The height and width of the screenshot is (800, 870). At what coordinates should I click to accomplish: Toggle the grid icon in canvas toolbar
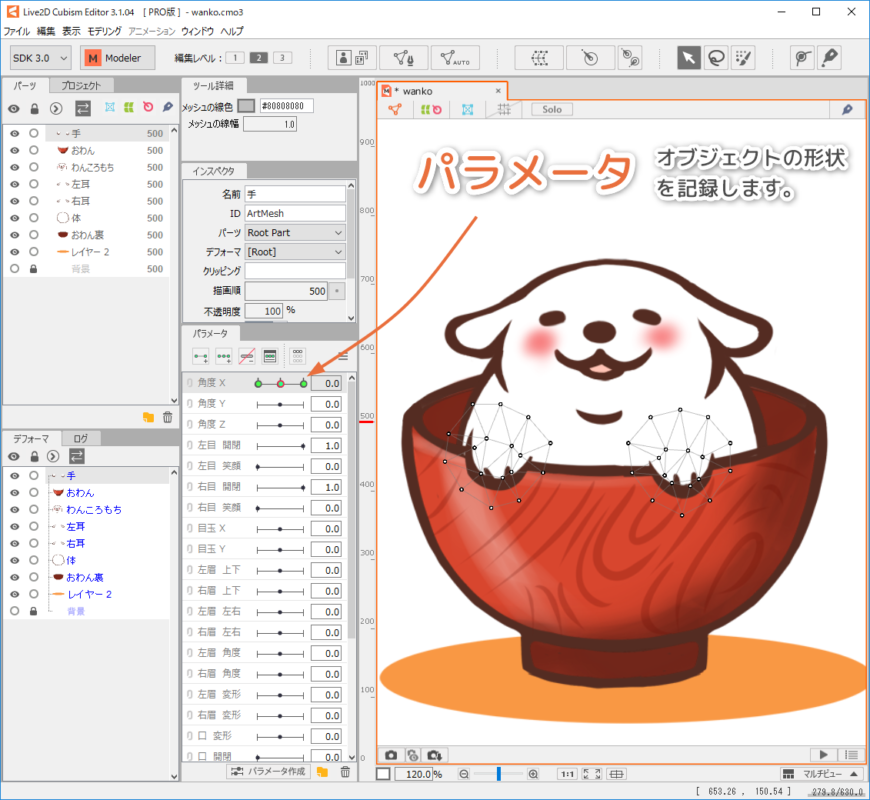(x=504, y=109)
